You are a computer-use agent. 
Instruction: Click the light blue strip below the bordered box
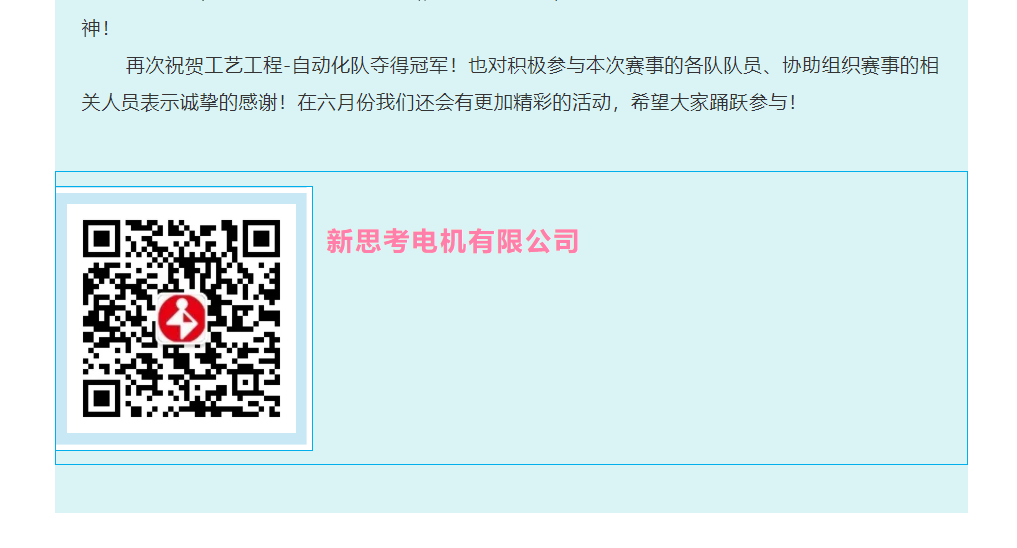(511, 489)
